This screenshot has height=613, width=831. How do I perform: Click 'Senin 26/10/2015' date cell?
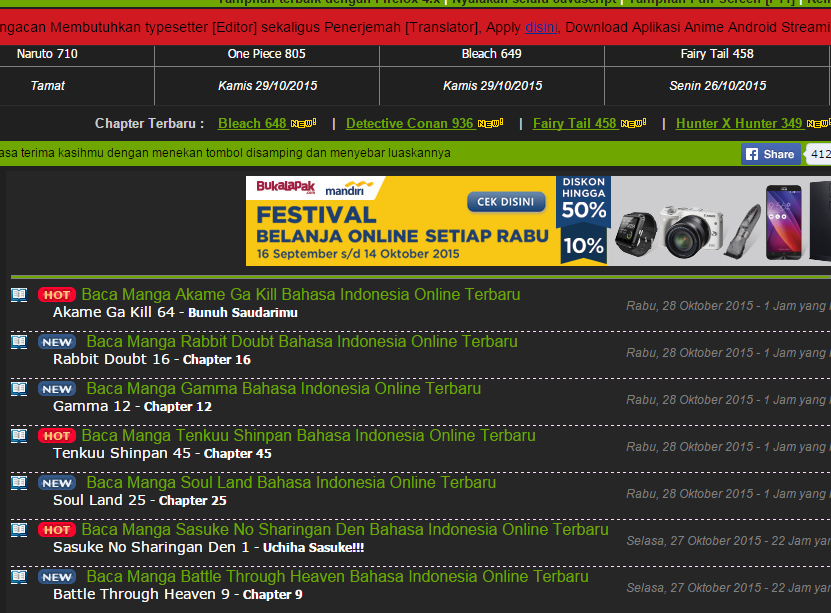tap(718, 86)
